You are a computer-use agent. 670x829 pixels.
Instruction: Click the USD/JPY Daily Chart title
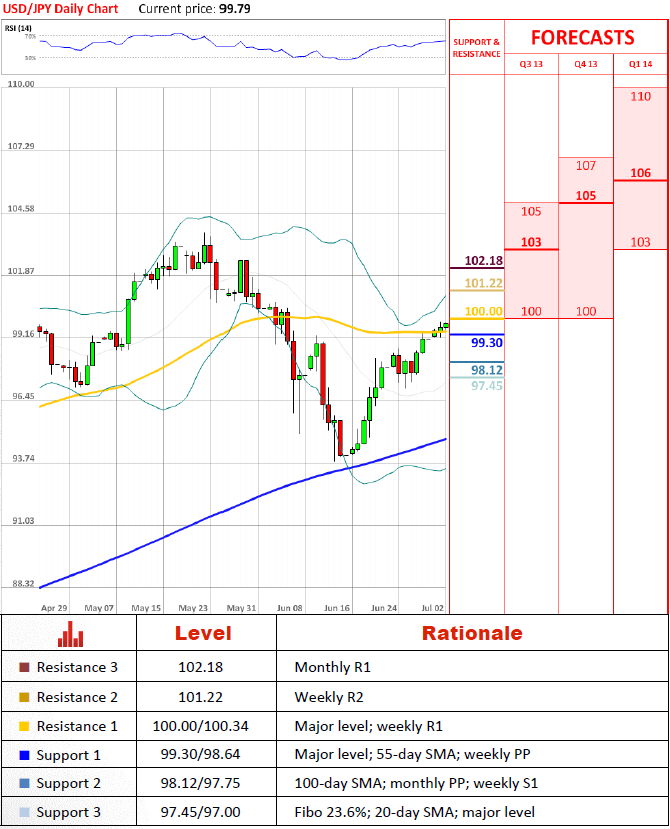tap(61, 9)
